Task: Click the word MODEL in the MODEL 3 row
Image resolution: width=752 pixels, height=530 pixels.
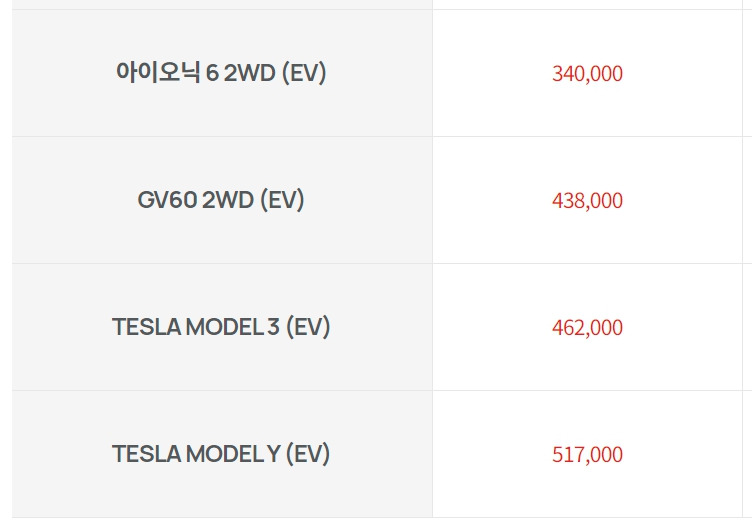Action: coord(224,327)
